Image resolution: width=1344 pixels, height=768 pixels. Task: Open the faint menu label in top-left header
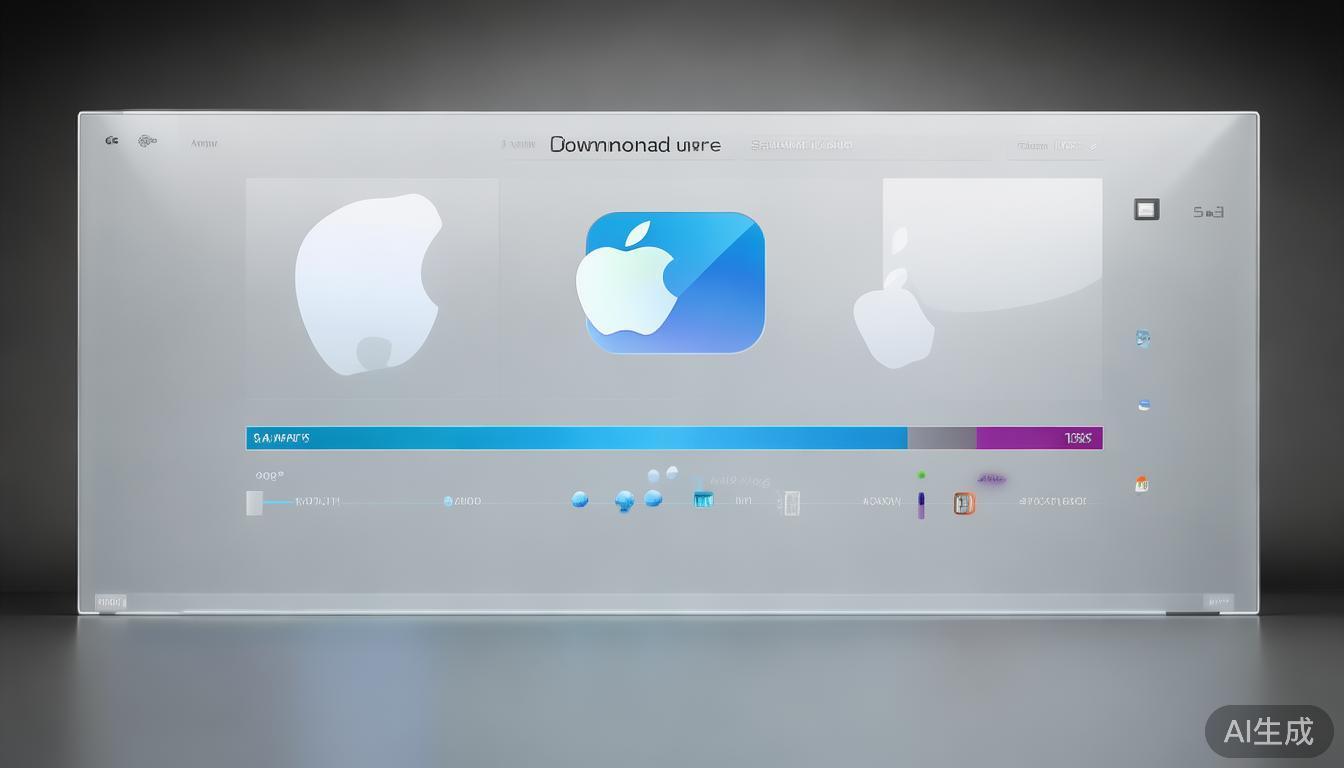tap(204, 144)
